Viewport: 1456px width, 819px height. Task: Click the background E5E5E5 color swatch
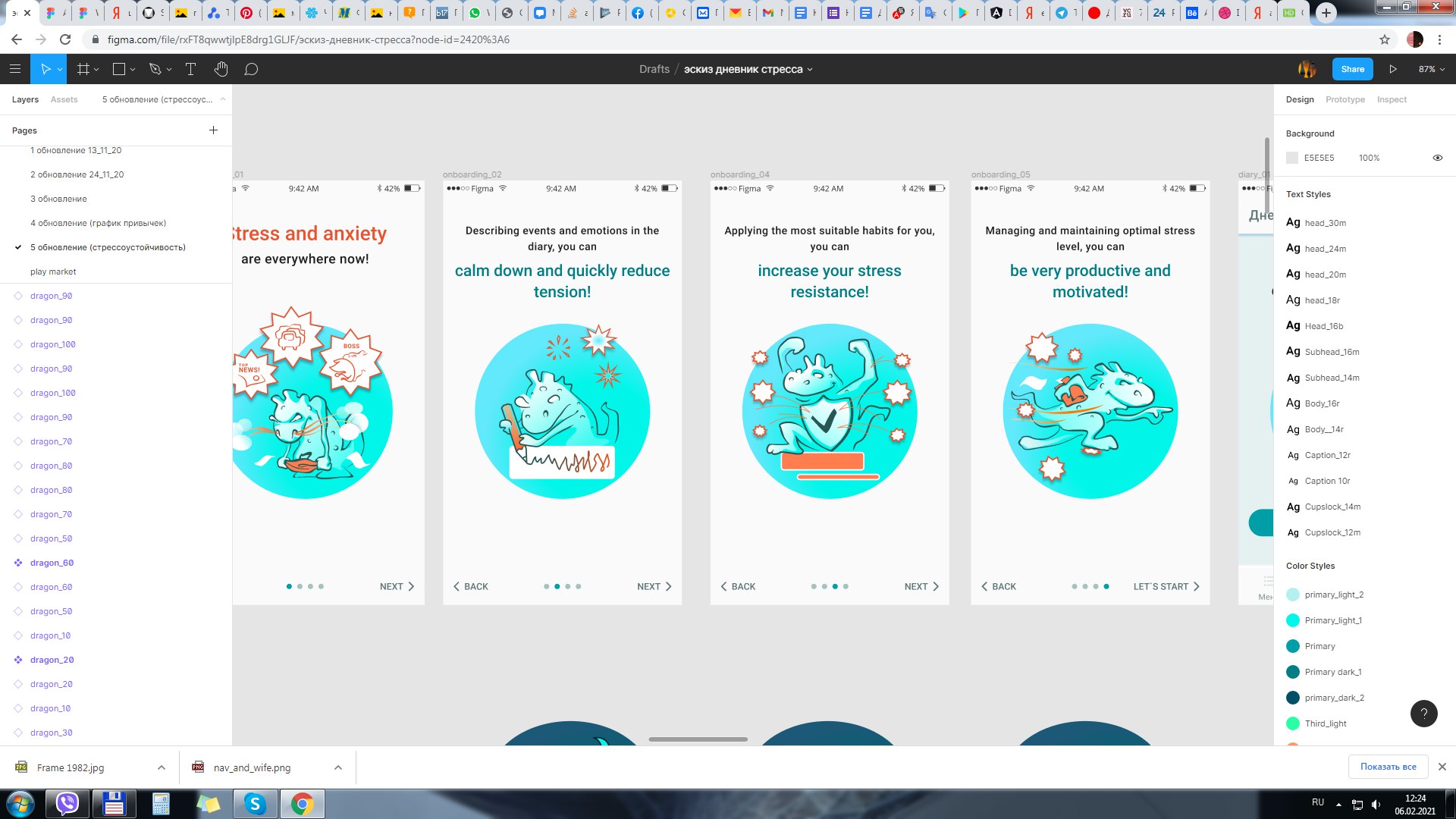[1292, 158]
